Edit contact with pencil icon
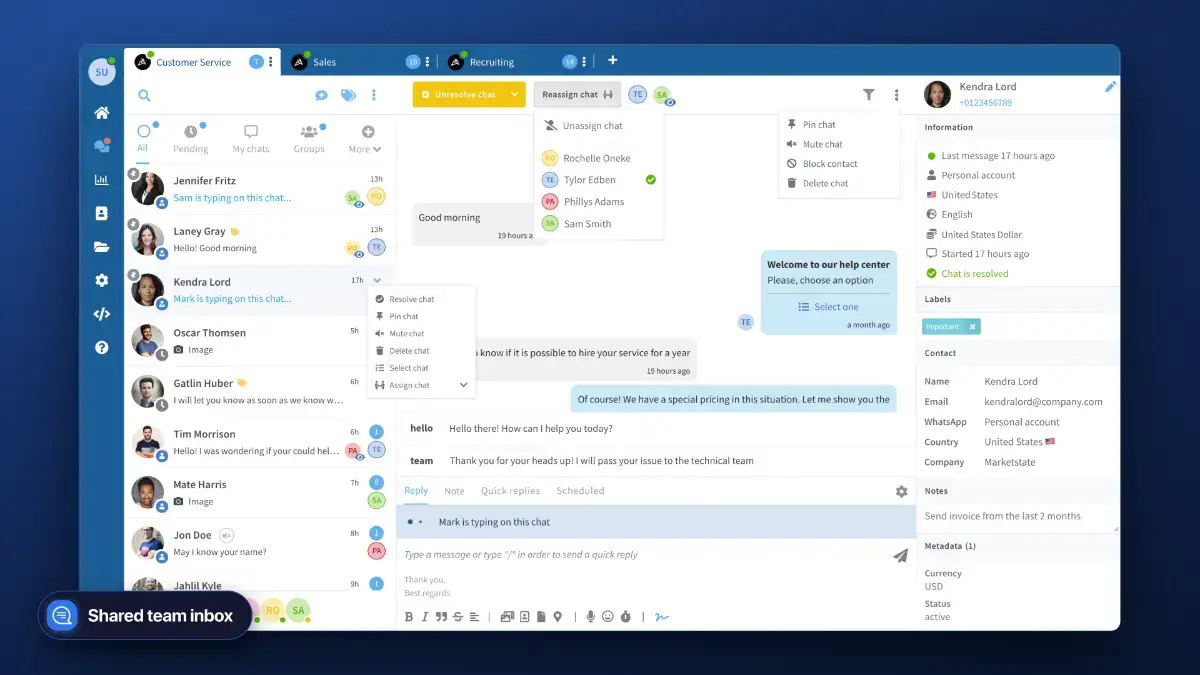Viewport: 1200px width, 675px height. click(1110, 87)
